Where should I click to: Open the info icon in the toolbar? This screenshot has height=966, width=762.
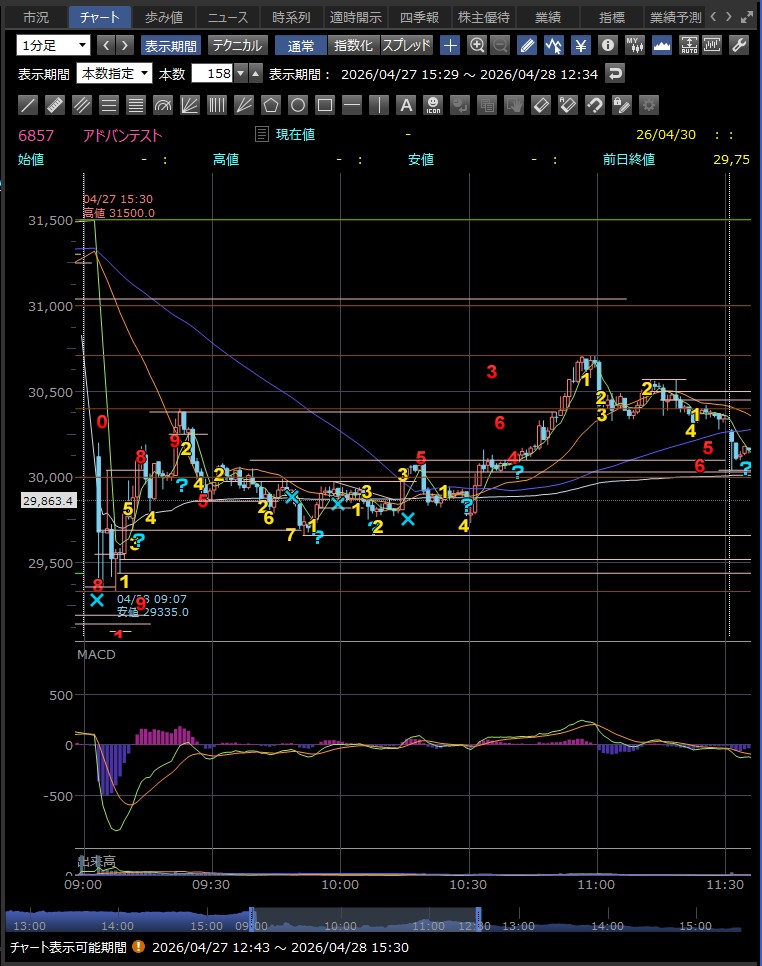[x=607, y=46]
